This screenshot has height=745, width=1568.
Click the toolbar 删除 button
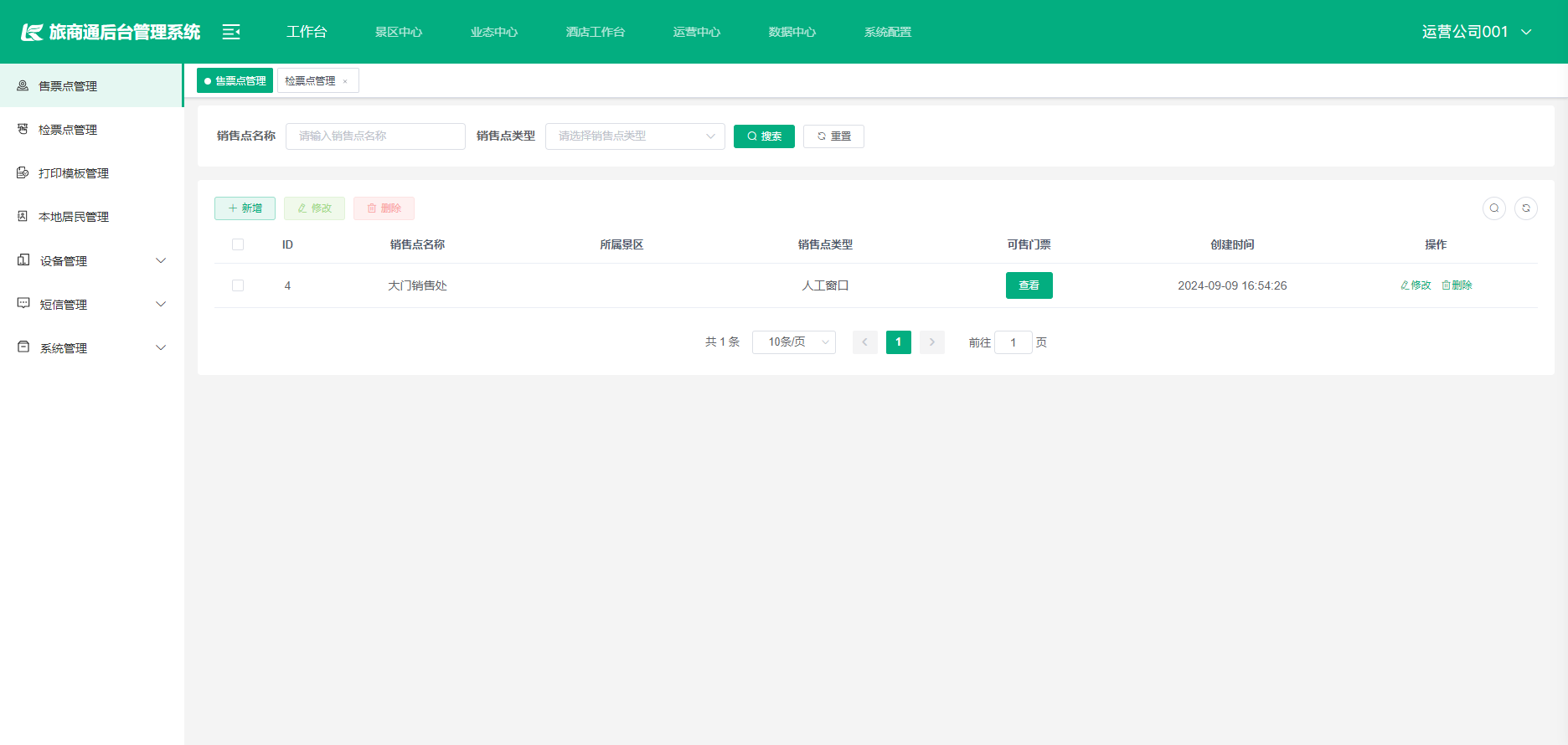pyautogui.click(x=384, y=208)
